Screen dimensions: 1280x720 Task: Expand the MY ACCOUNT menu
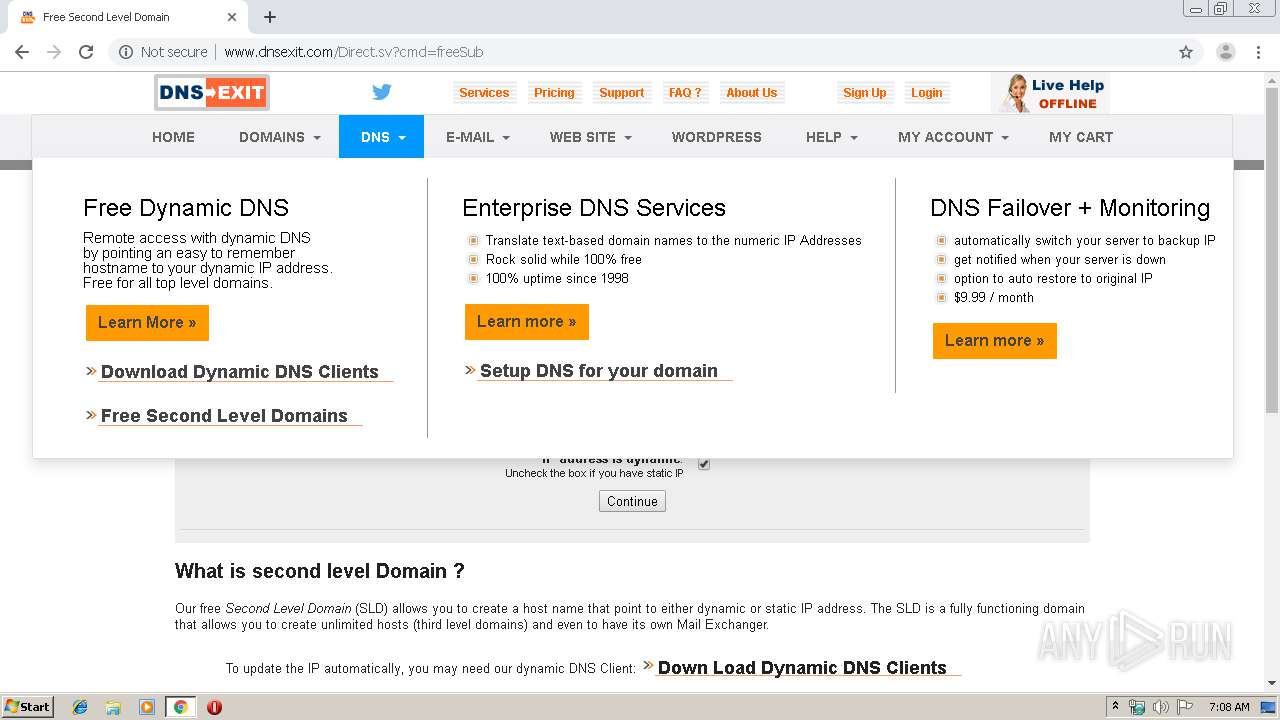[x=953, y=137]
